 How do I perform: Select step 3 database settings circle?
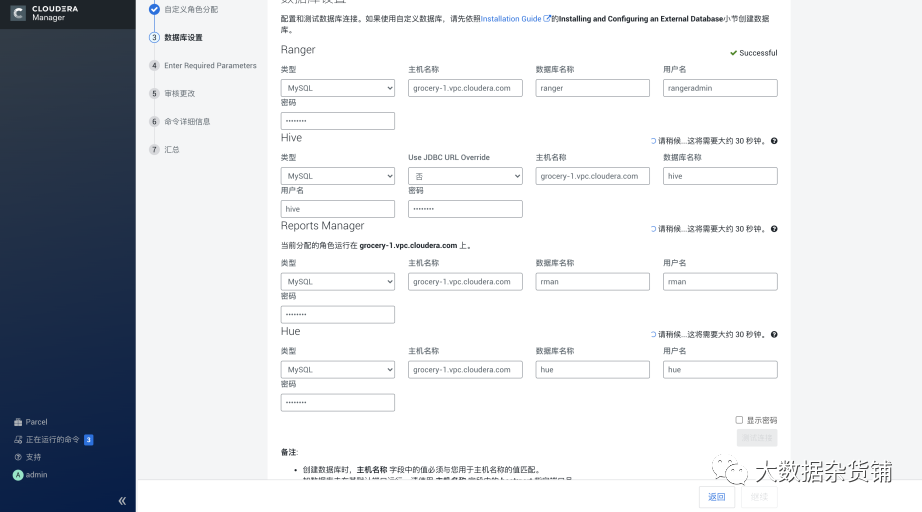154,38
